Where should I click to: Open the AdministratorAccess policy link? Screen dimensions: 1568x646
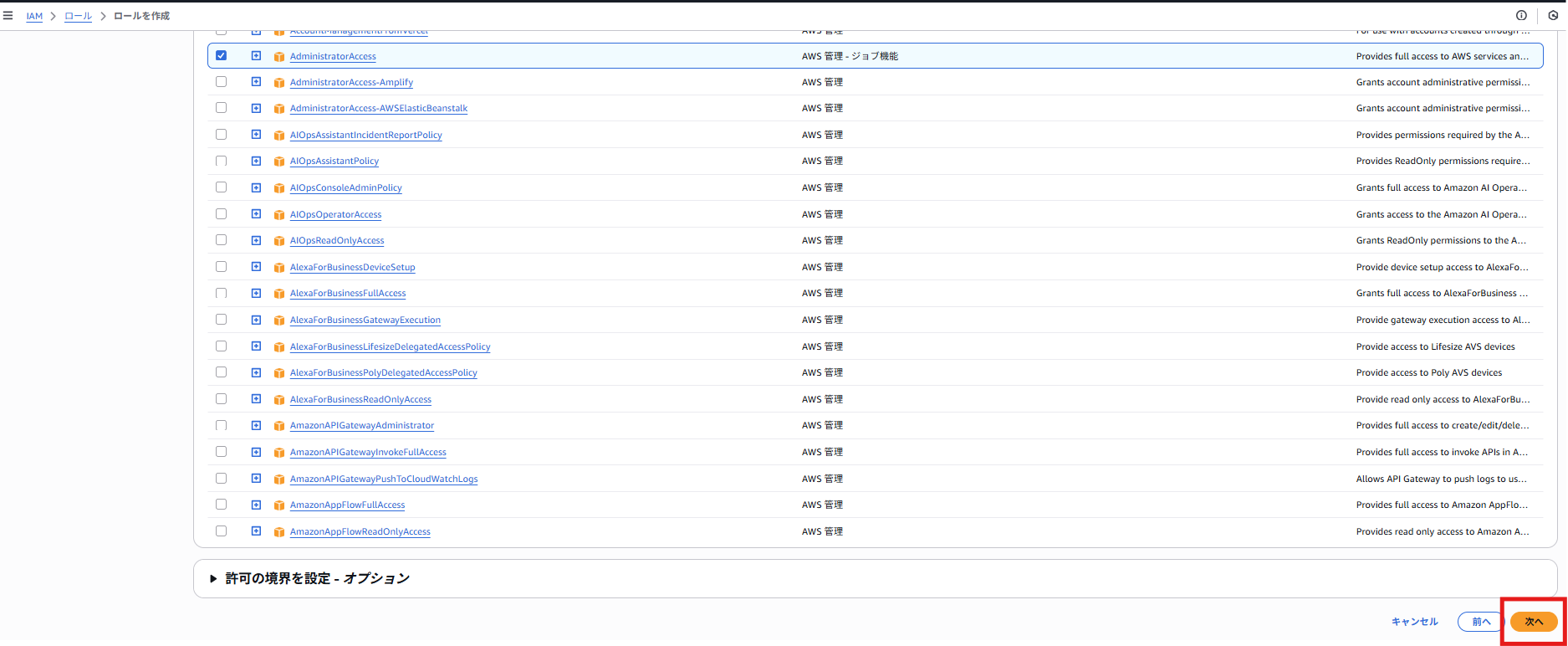click(x=333, y=56)
